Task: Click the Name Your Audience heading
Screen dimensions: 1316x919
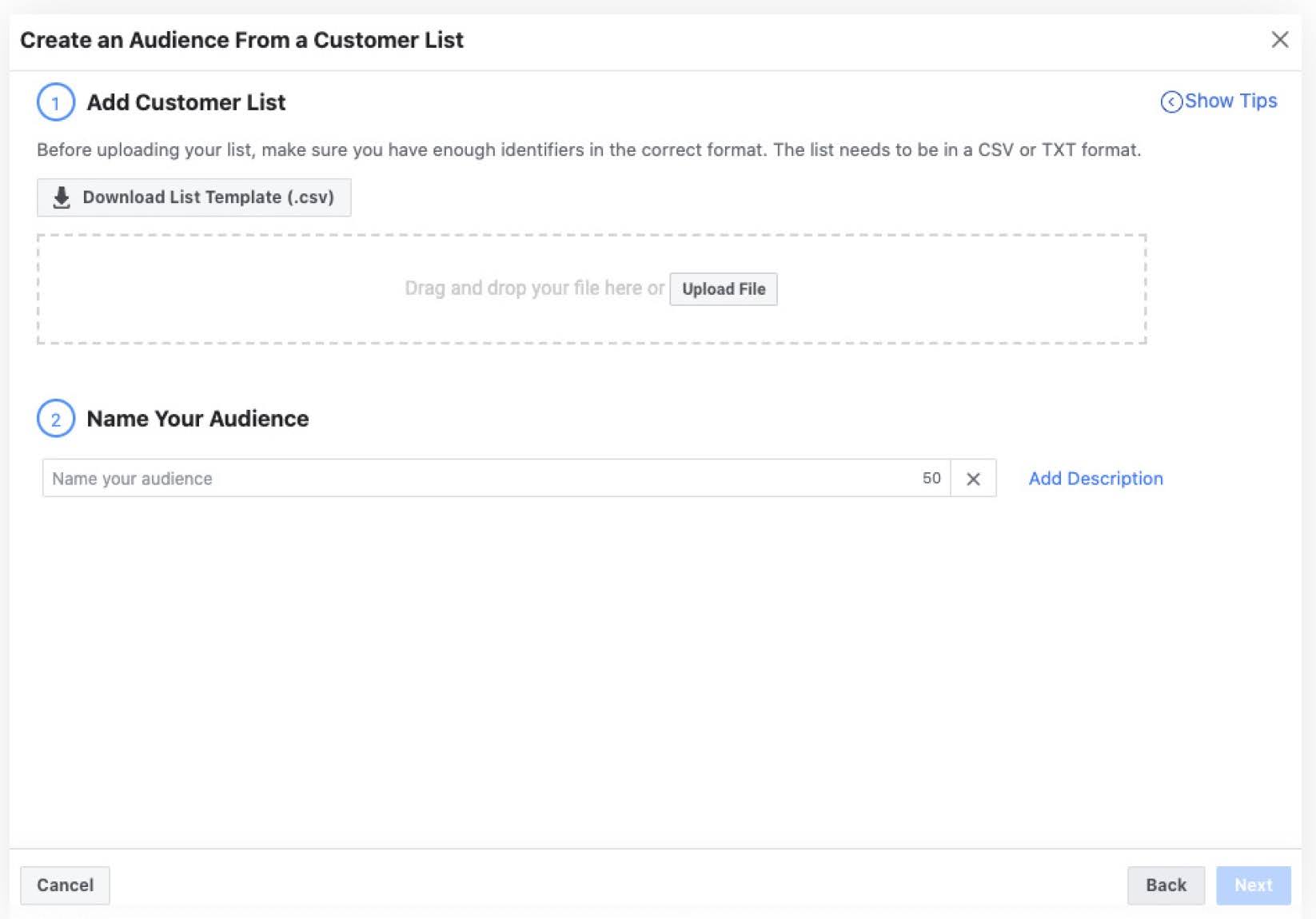Action: (x=197, y=419)
